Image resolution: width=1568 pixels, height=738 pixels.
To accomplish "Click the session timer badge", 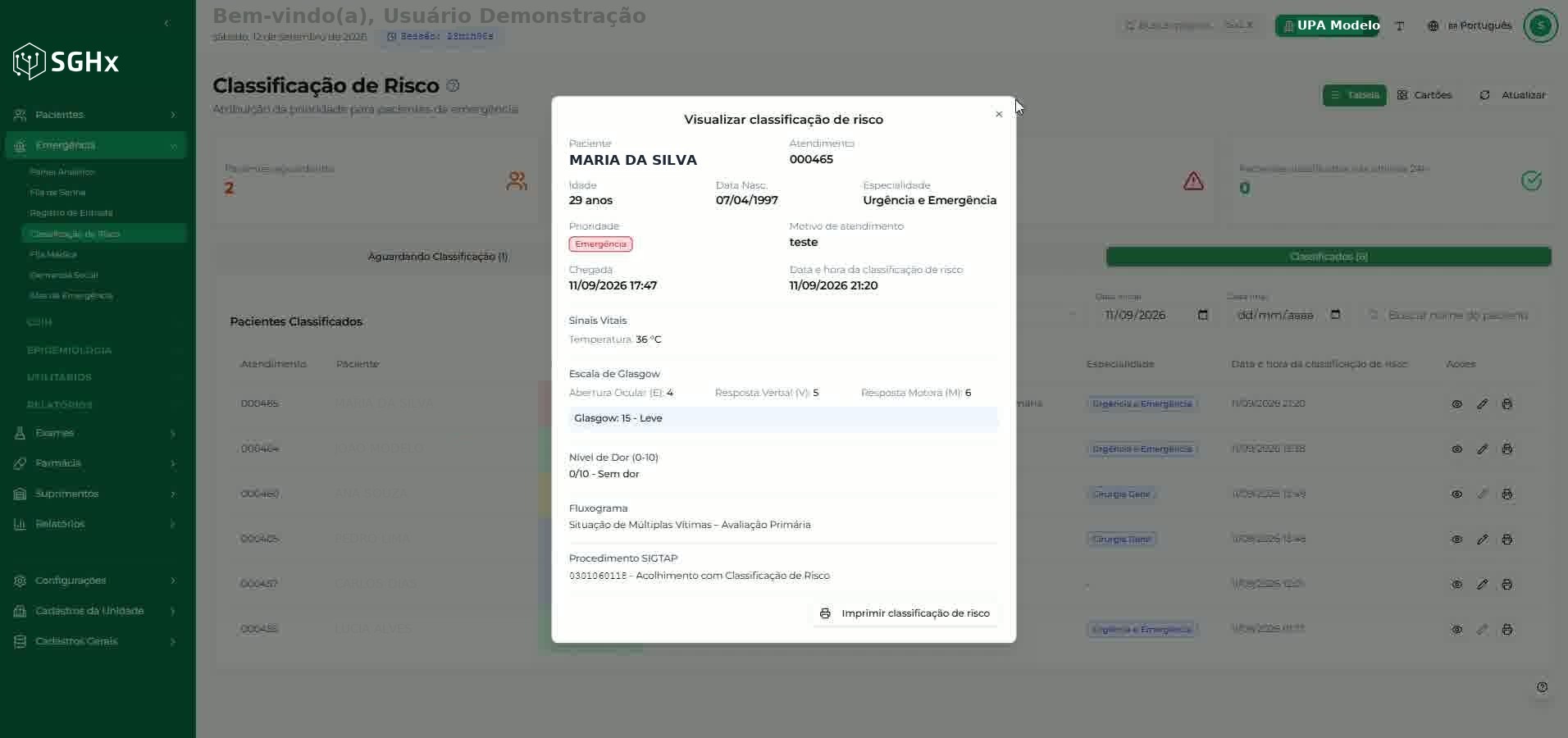I will click(440, 37).
